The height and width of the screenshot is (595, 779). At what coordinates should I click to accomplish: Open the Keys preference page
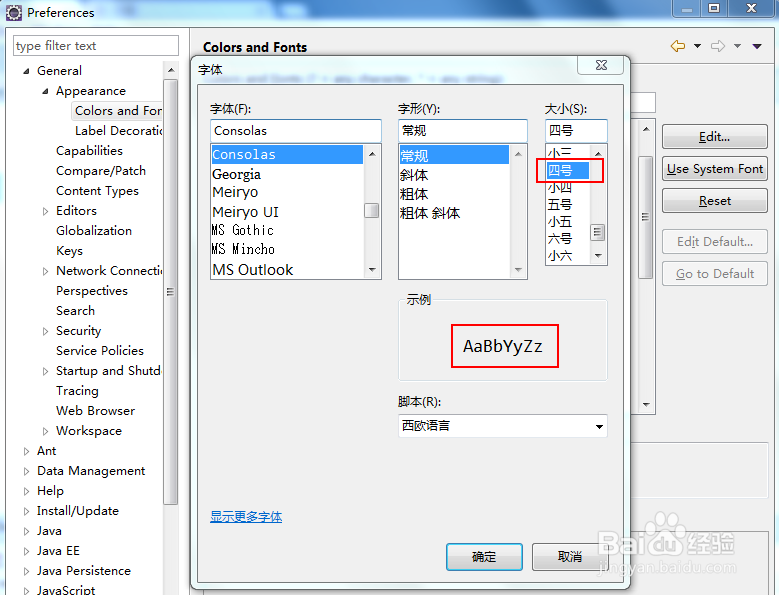point(70,251)
